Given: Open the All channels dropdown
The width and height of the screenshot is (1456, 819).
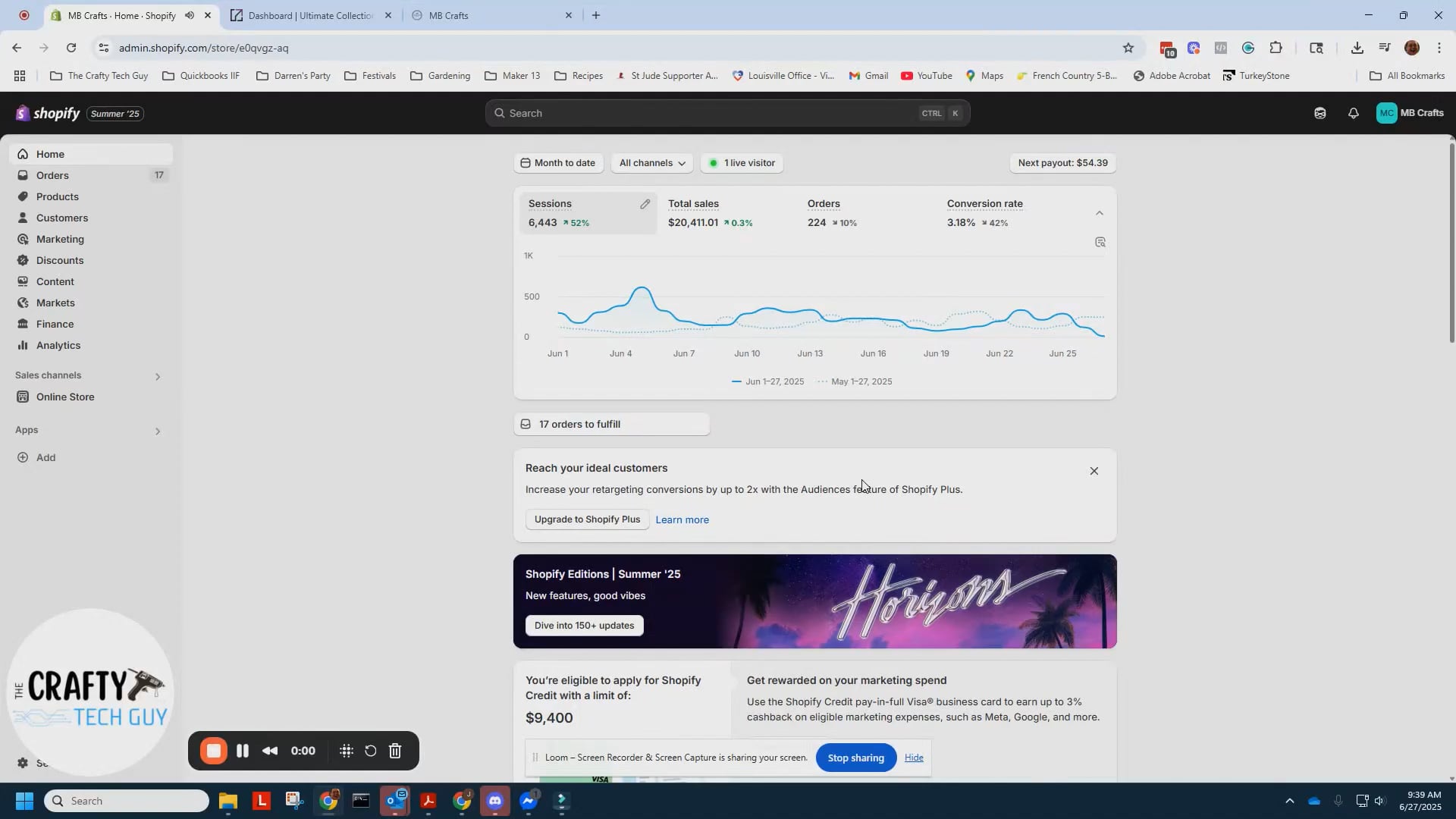Looking at the screenshot, I should pos(651,163).
